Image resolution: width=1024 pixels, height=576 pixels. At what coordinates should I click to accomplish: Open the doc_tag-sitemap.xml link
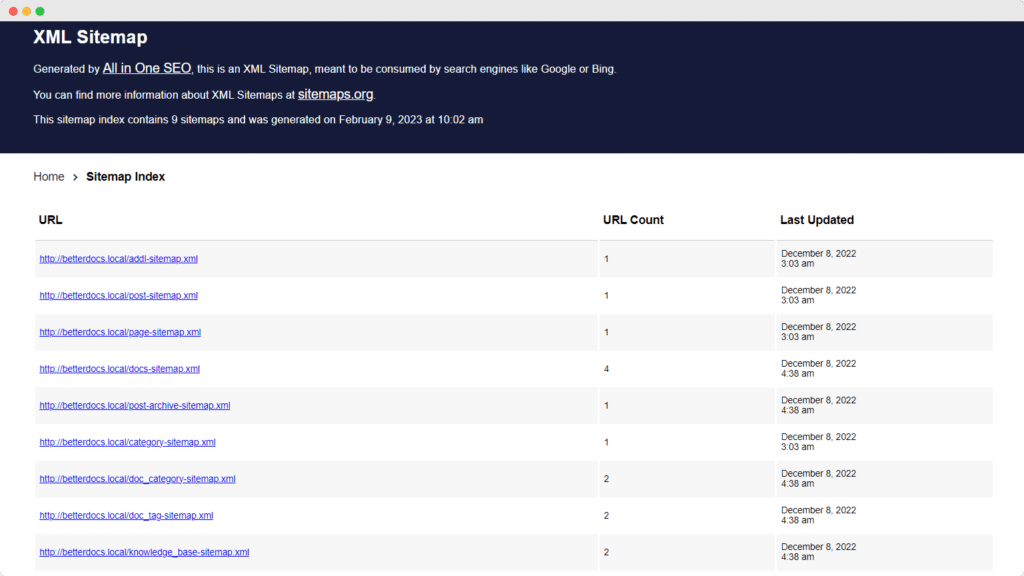pyautogui.click(x=125, y=515)
